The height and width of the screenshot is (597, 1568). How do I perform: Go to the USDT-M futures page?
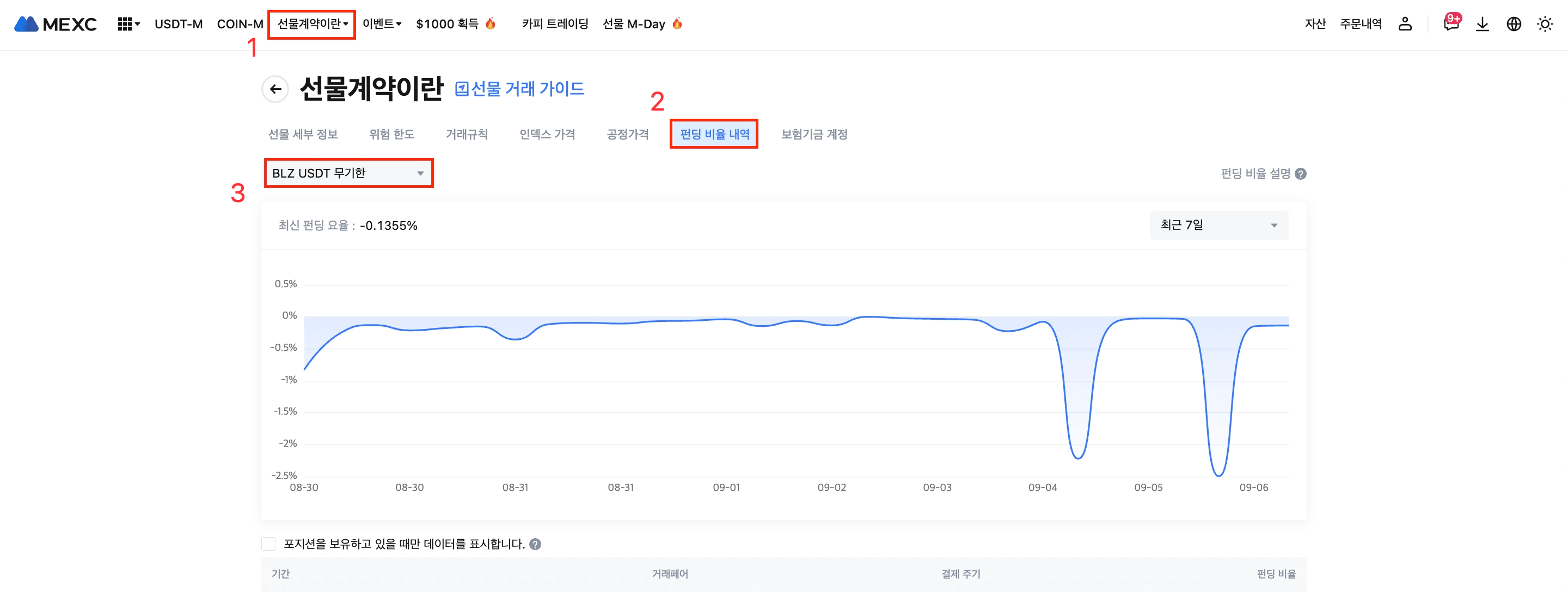click(179, 25)
